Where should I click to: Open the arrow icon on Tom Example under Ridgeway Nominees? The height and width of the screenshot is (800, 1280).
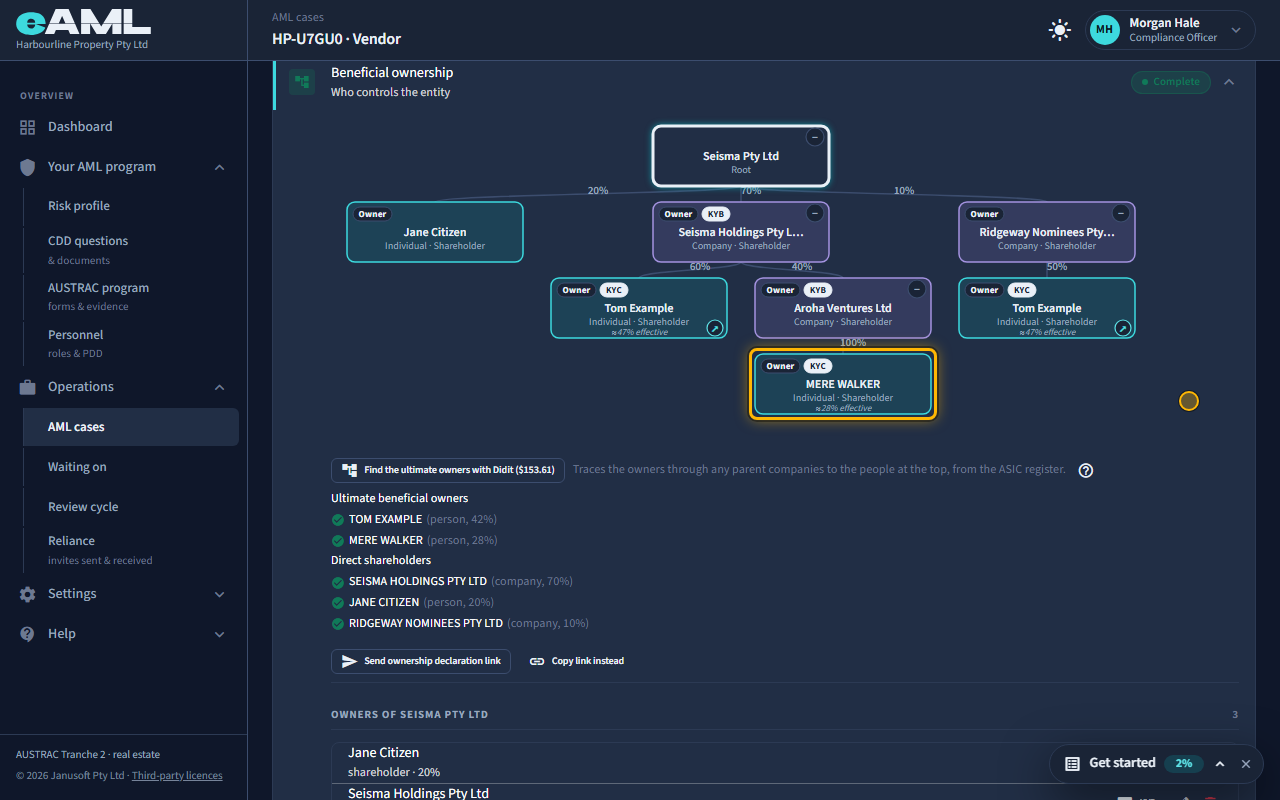(x=1123, y=327)
